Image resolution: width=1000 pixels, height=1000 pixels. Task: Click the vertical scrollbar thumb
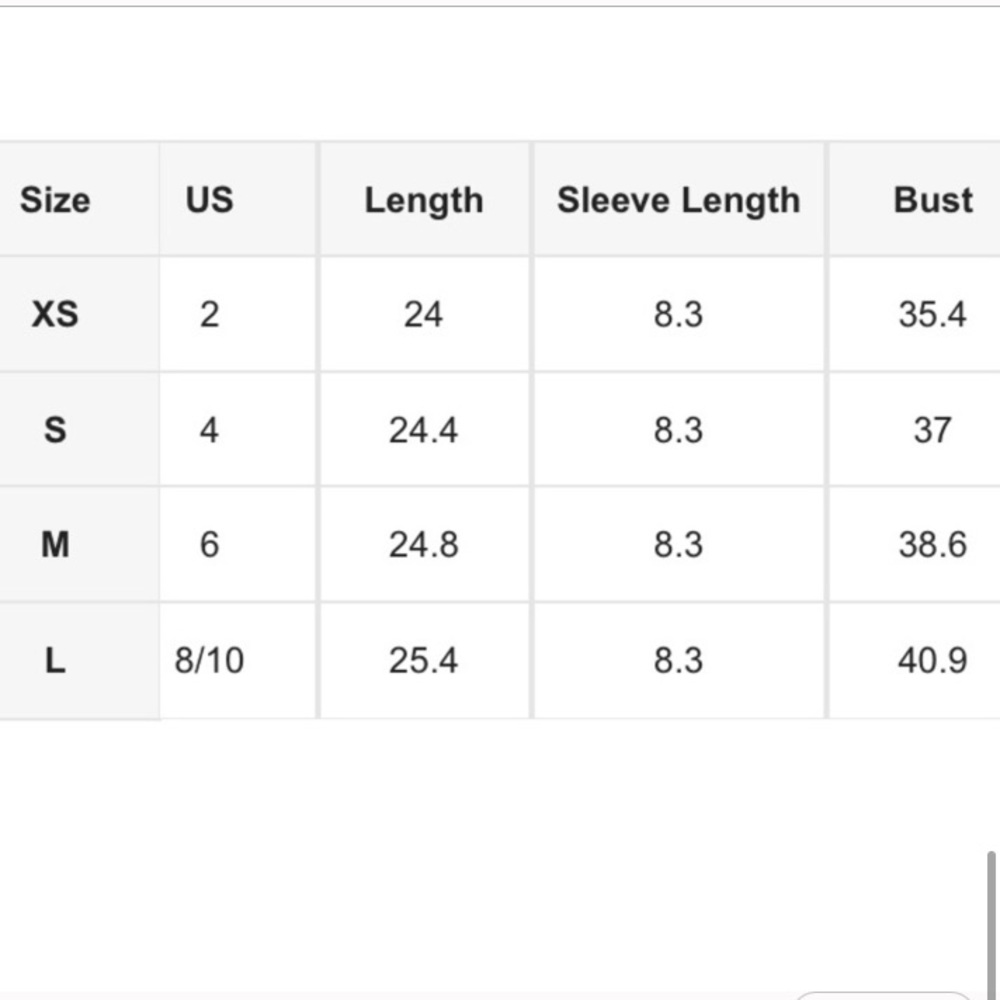(991, 925)
